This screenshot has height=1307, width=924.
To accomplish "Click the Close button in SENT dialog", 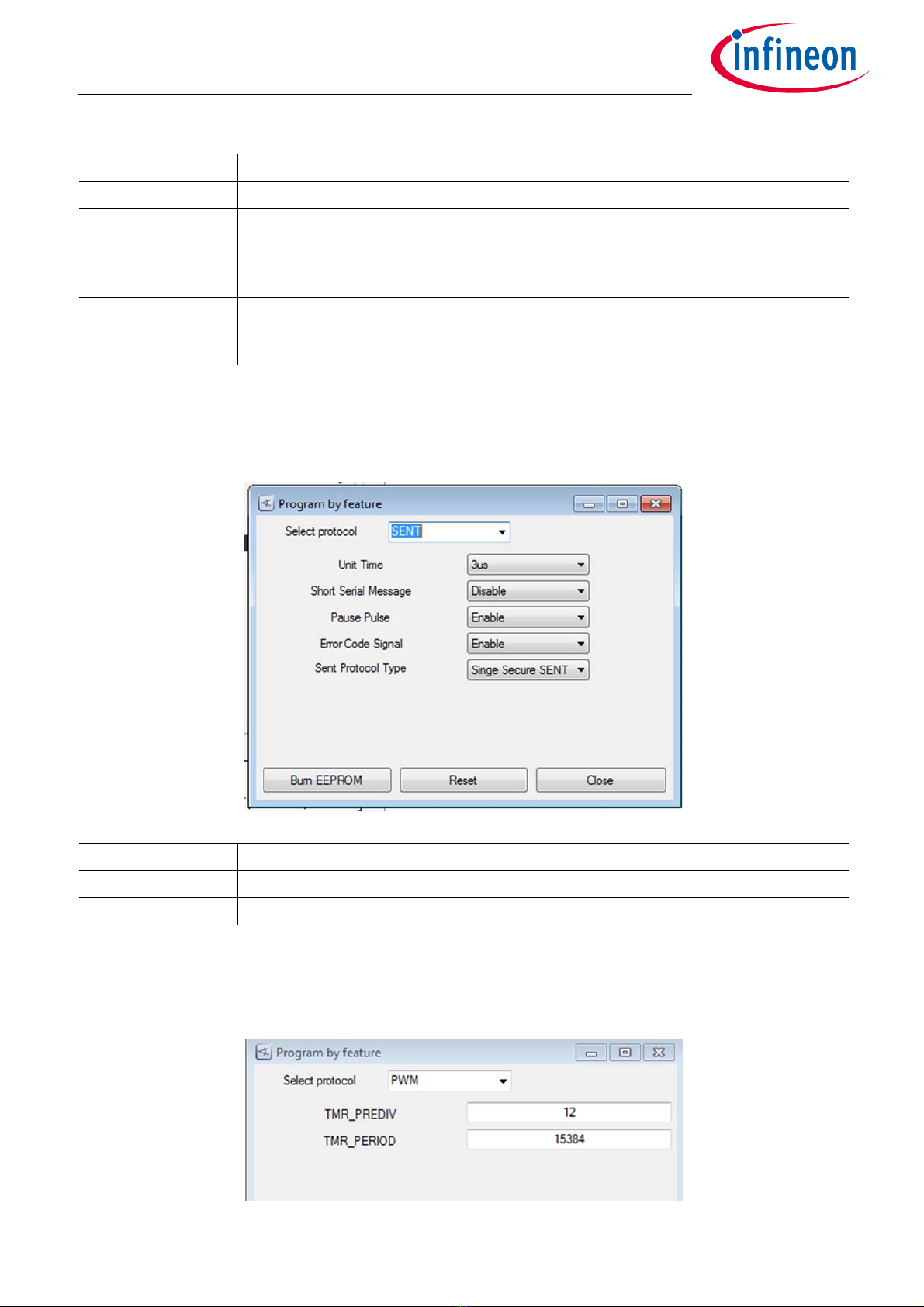I will click(x=600, y=780).
